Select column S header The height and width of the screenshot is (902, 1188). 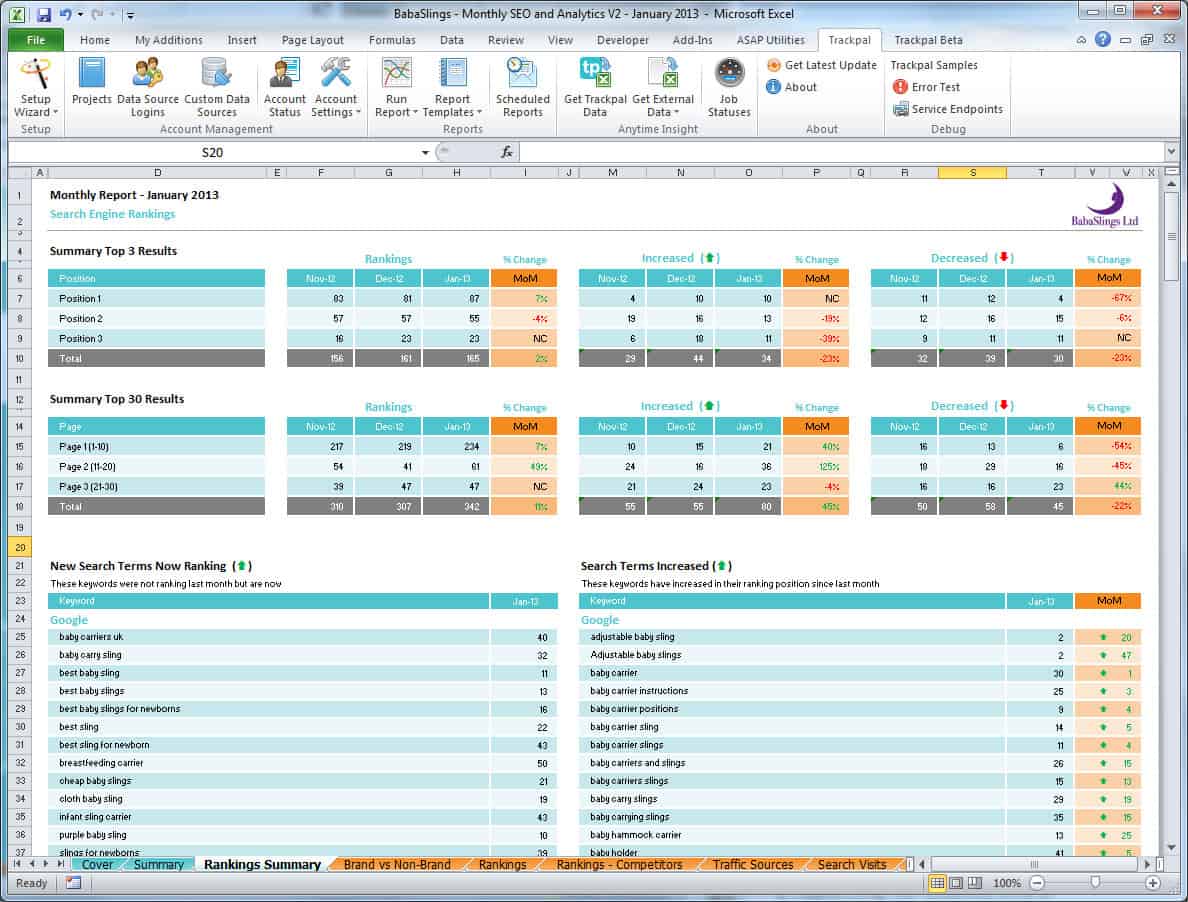[972, 173]
